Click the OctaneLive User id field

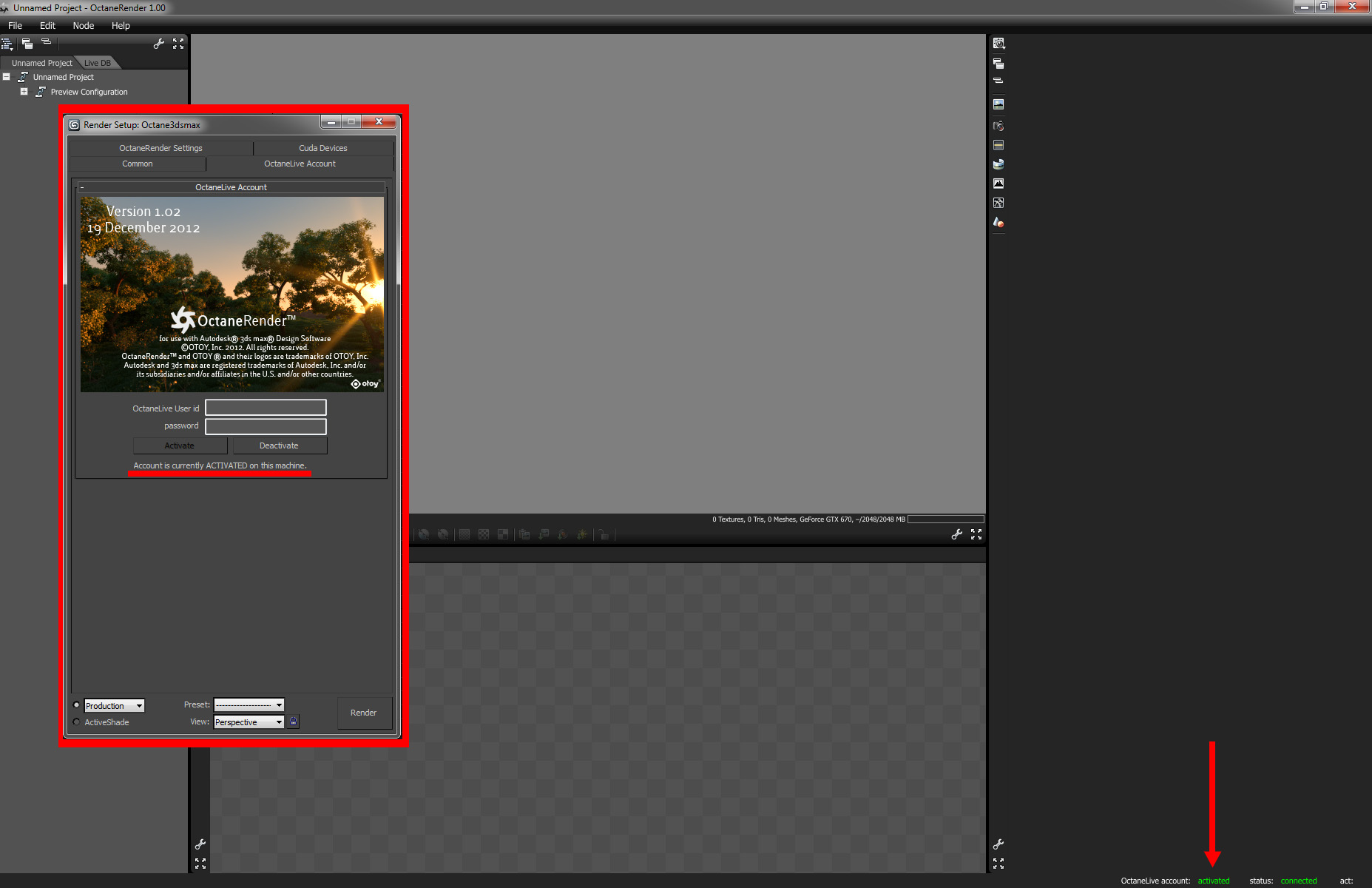click(266, 408)
